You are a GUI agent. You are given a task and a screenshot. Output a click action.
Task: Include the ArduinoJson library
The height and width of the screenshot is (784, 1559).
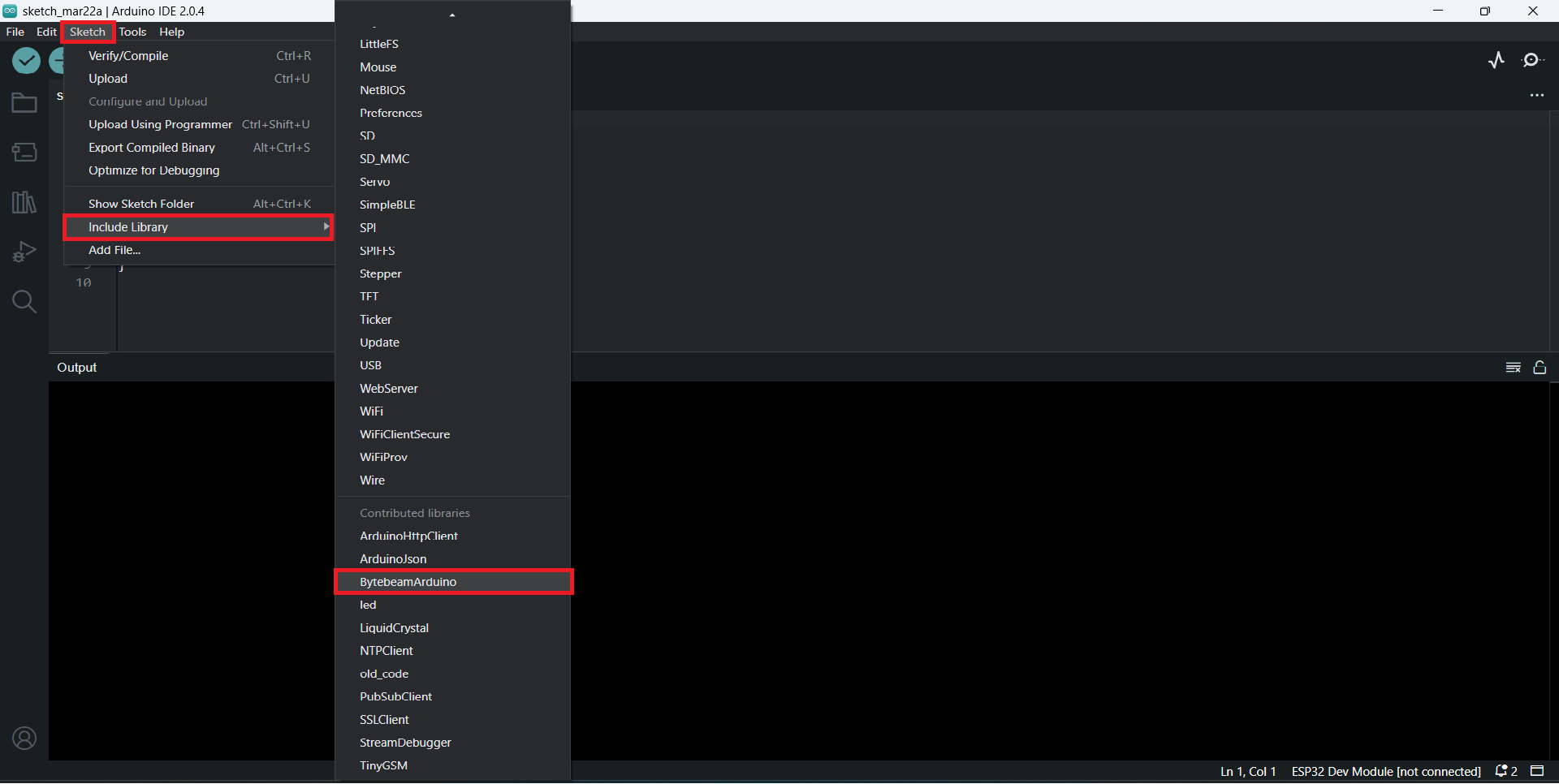[x=453, y=559]
